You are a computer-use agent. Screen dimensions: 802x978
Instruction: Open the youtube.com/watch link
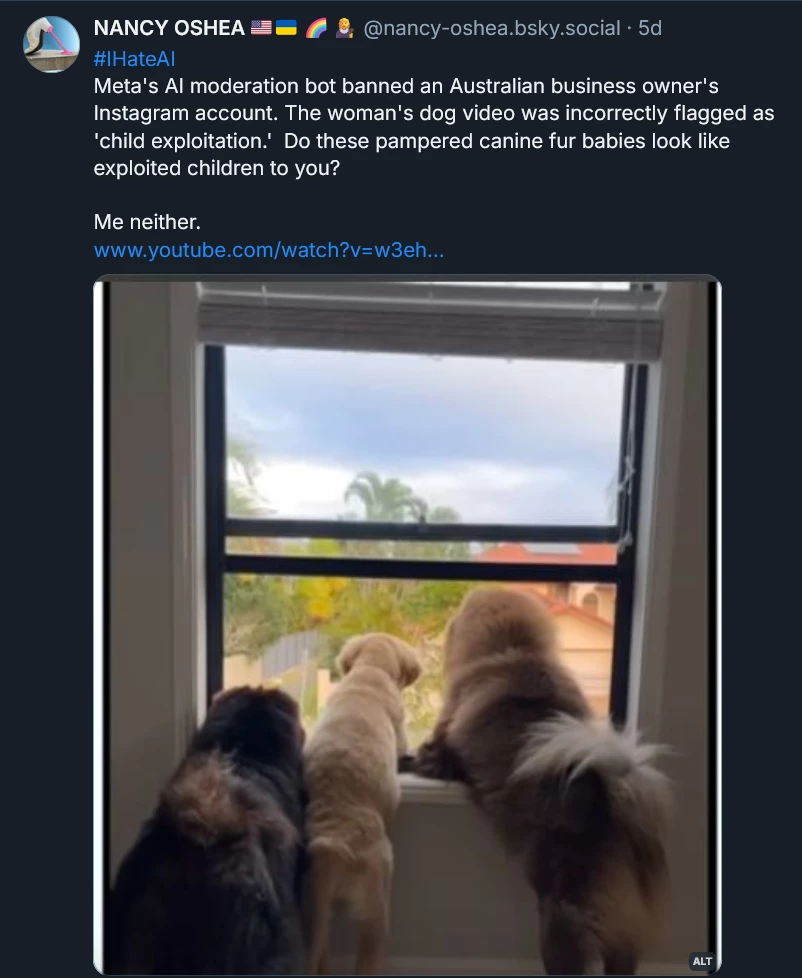point(269,250)
